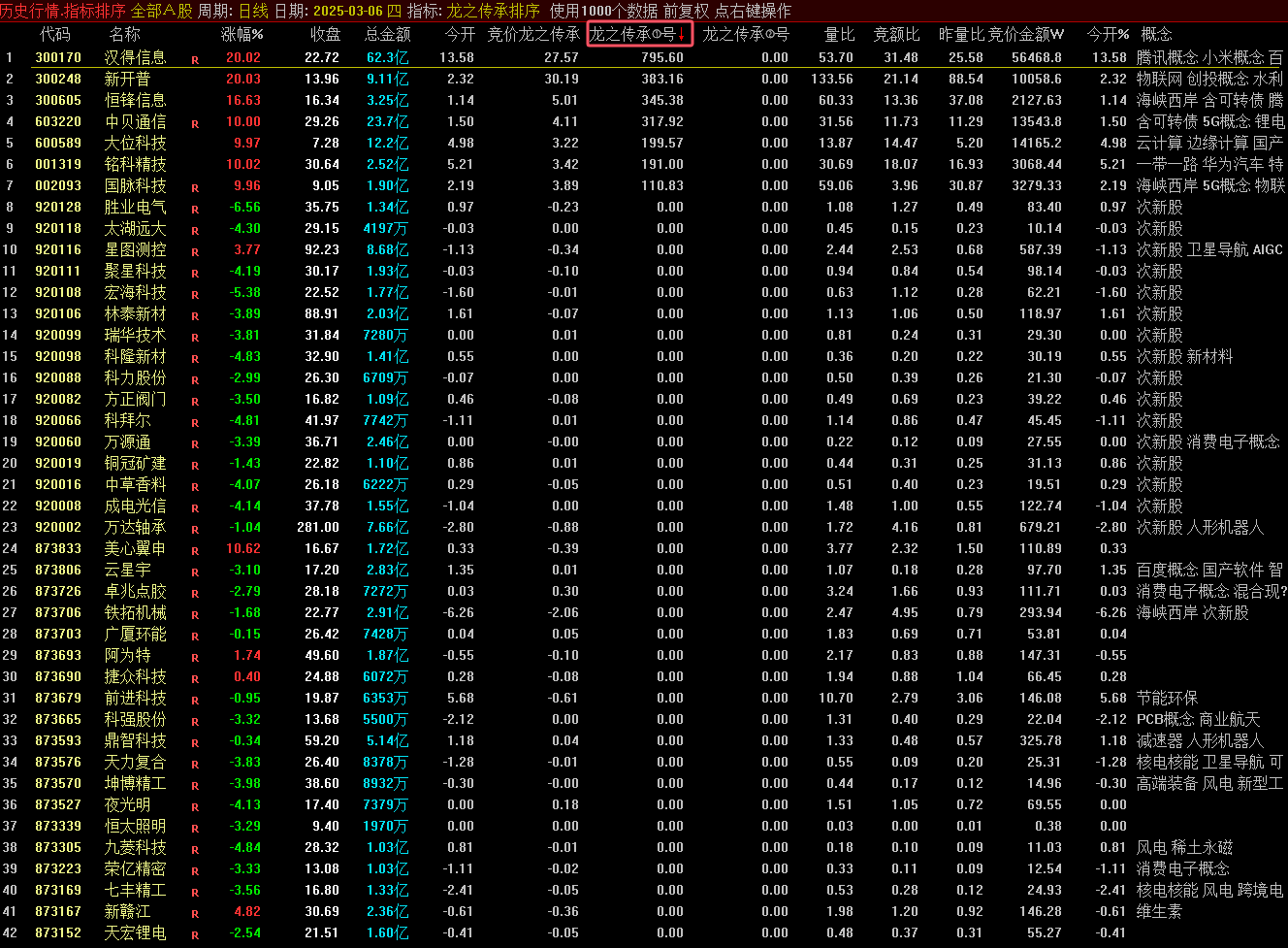The height and width of the screenshot is (948, 1288).
Task: Click the R marker beside 美心翼申
Action: pyautogui.click(x=195, y=551)
